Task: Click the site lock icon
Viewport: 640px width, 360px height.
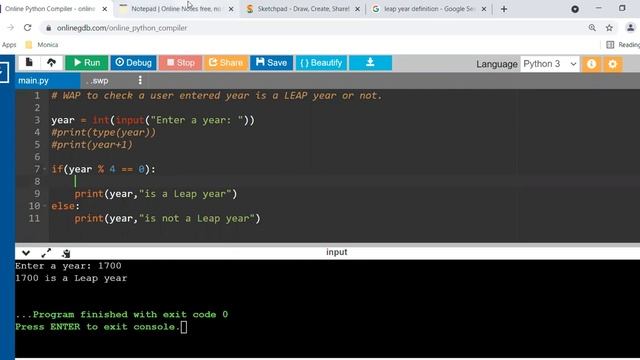Action: pos(49,28)
